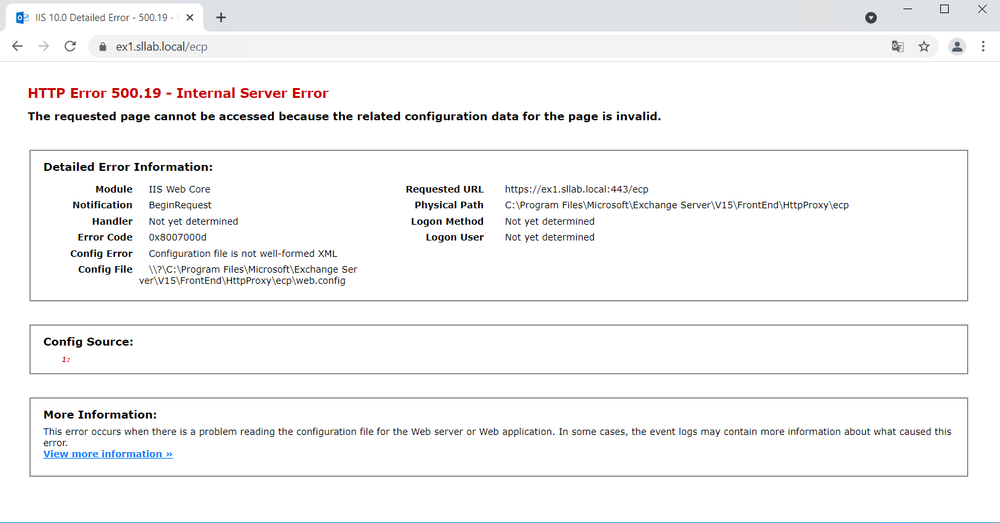Viewport: 1000px width, 523px height.
Task: Click the error code value 0x8007000d
Action: click(x=177, y=237)
